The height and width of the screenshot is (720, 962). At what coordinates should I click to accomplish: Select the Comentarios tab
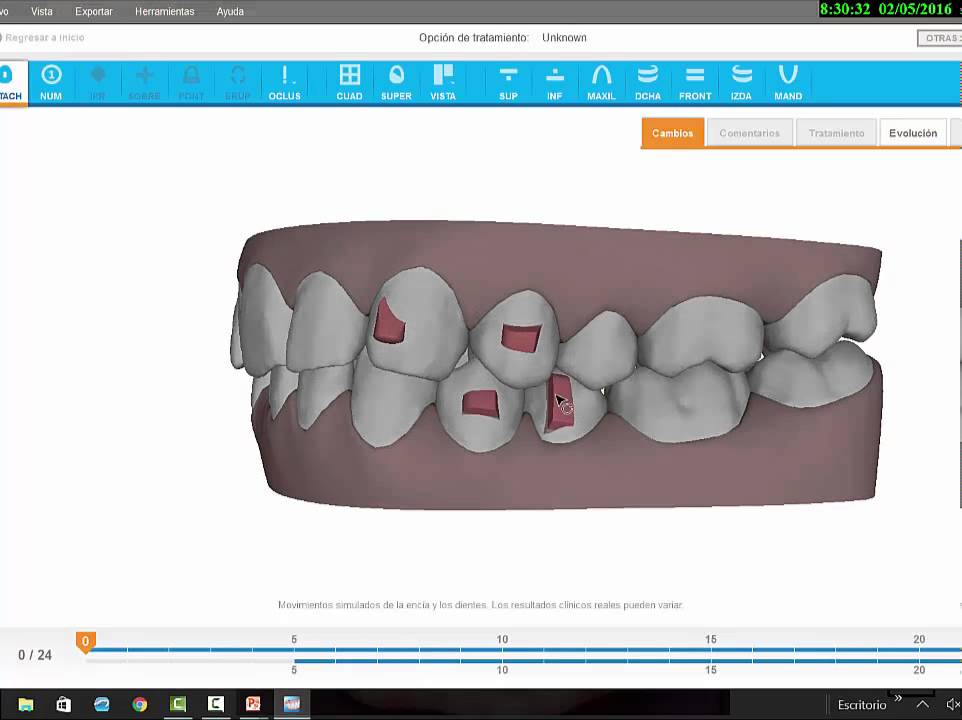[749, 133]
